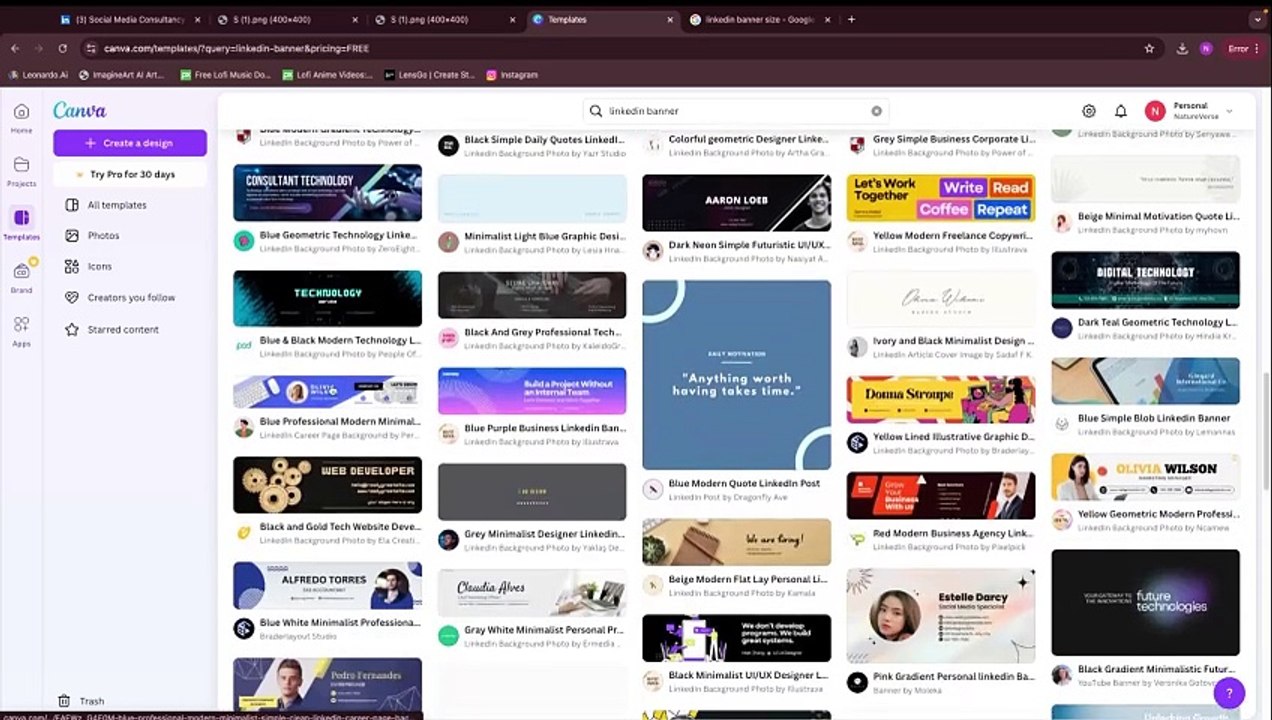This screenshot has height=720, width=1272.
Task: Open the Olivia Wilson yellow geometric banner
Action: (x=1145, y=477)
